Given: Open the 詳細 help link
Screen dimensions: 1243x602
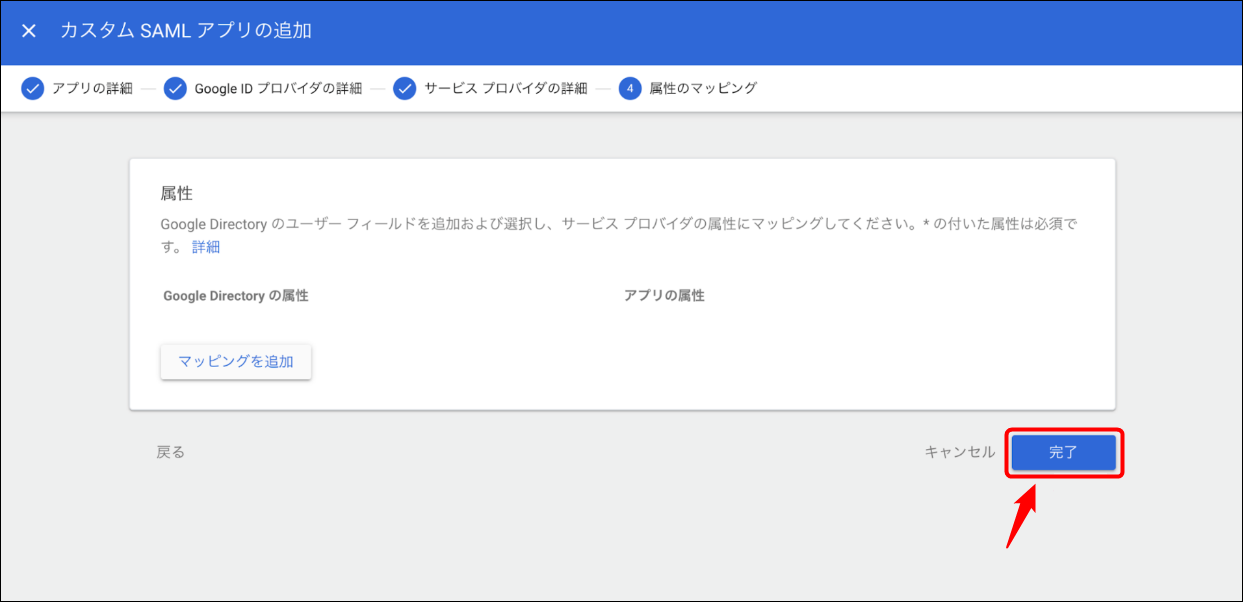Looking at the screenshot, I should coord(205,246).
